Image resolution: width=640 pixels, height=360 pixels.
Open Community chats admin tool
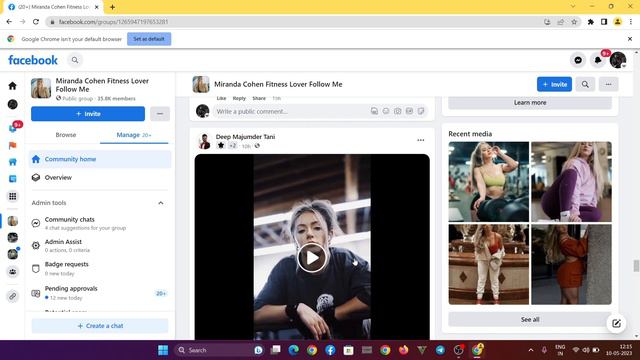tap(100, 223)
